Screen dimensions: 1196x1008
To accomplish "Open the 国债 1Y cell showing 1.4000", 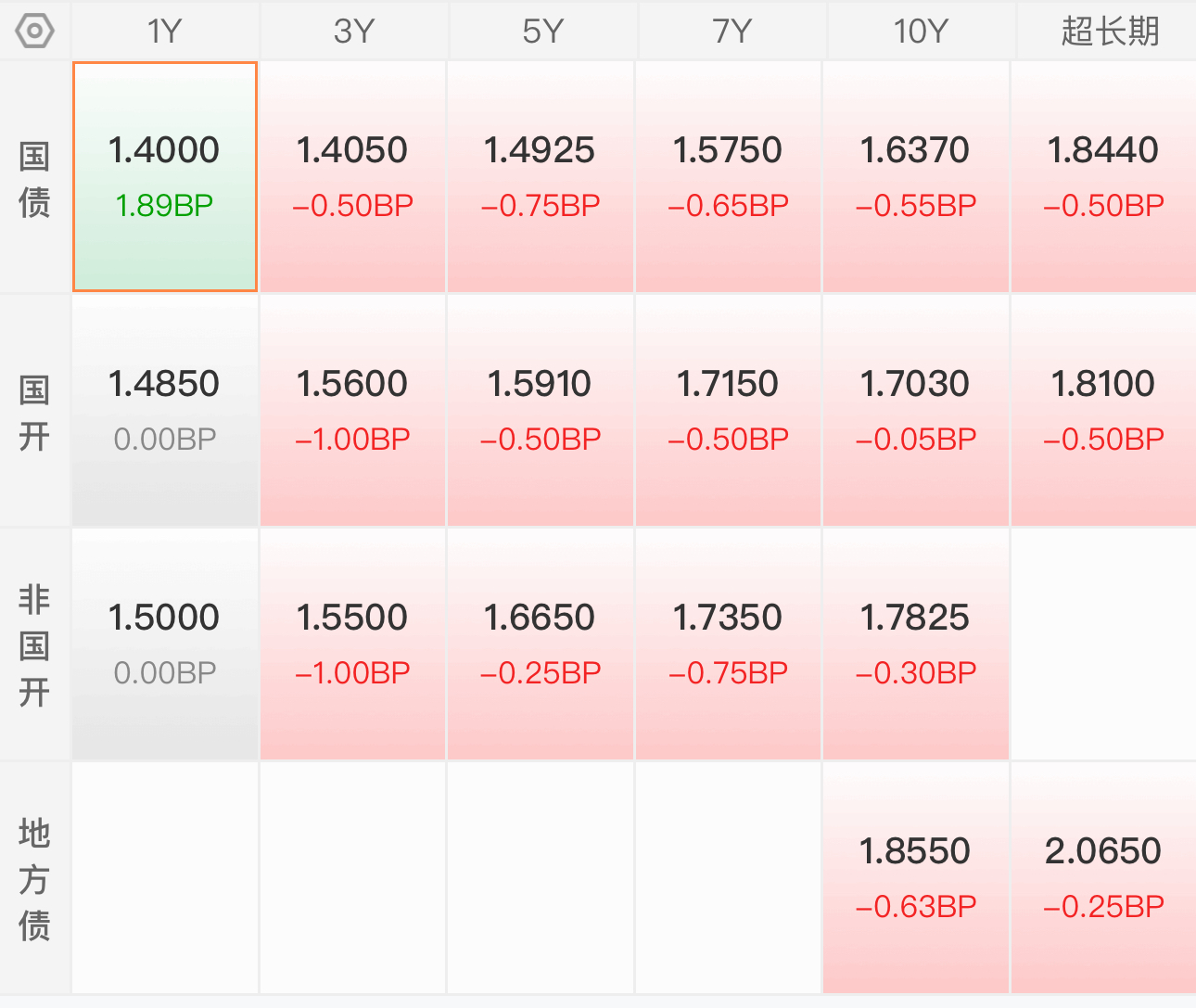I will pyautogui.click(x=165, y=177).
